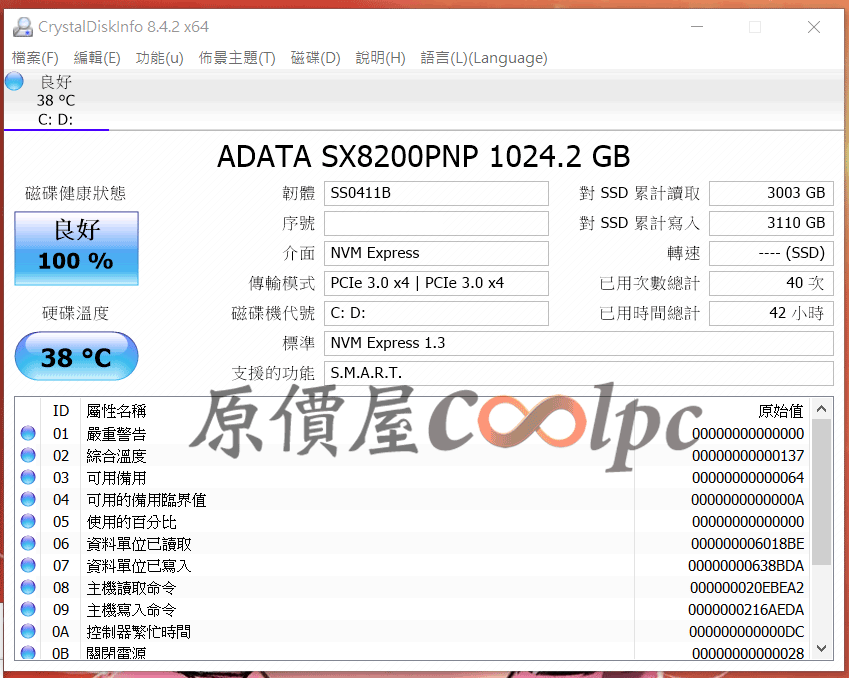Click status orb for attribute 0A 控制器繁忙時間
This screenshot has height=678, width=849.
click(x=28, y=631)
